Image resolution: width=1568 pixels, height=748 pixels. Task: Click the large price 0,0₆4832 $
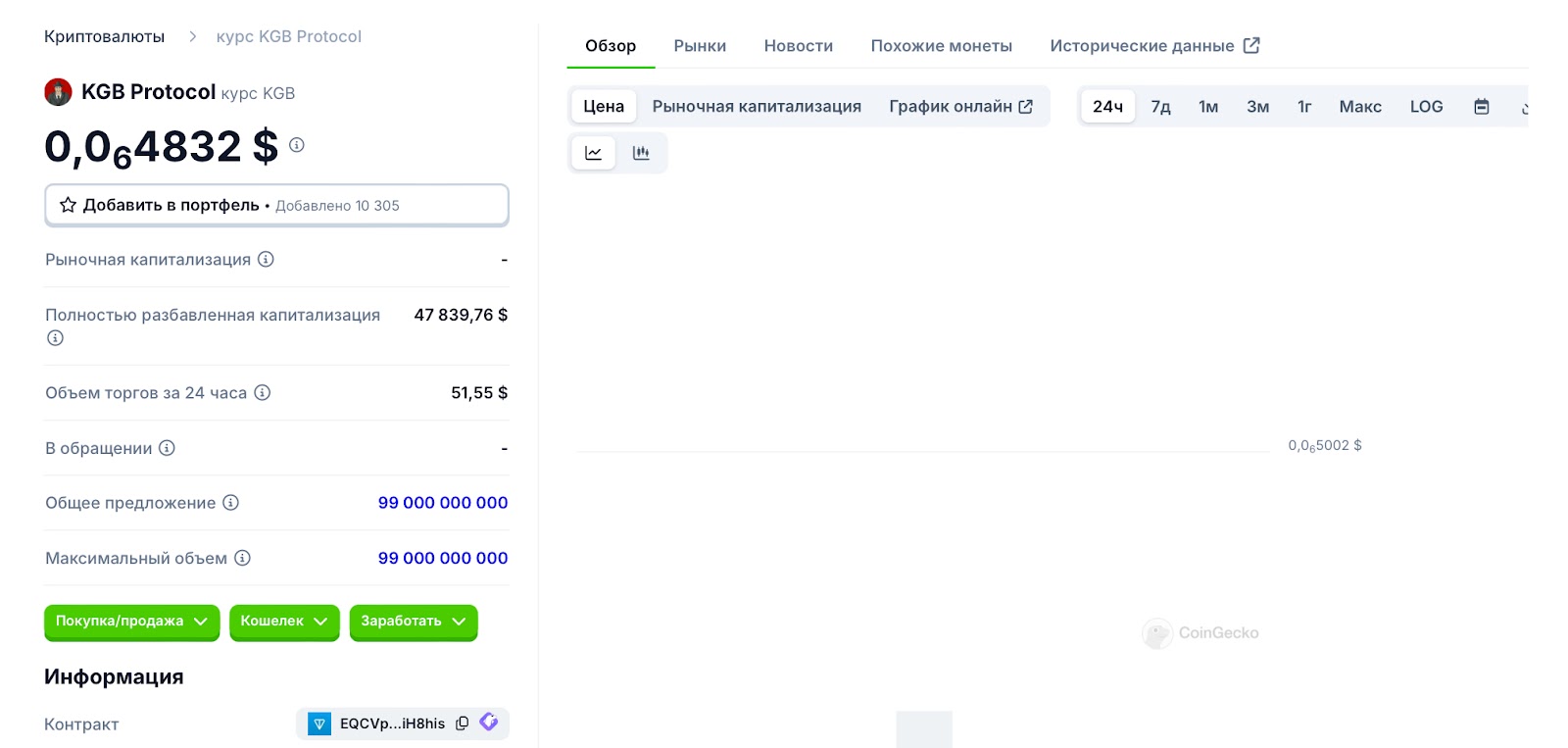(x=161, y=147)
